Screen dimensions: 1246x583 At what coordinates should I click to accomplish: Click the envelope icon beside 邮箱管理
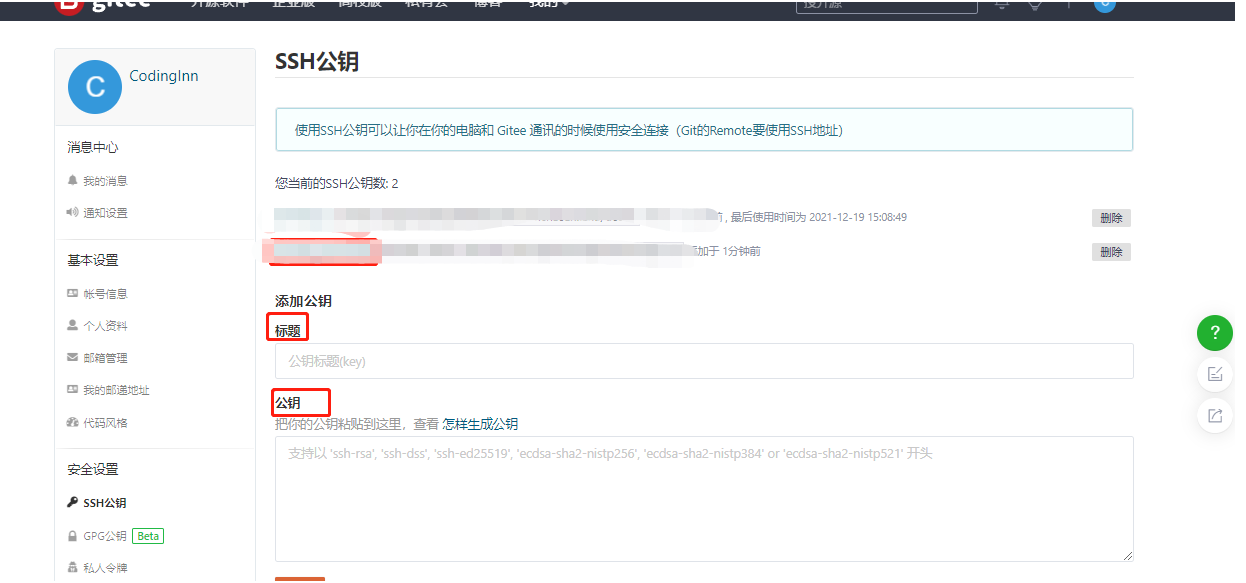click(72, 358)
